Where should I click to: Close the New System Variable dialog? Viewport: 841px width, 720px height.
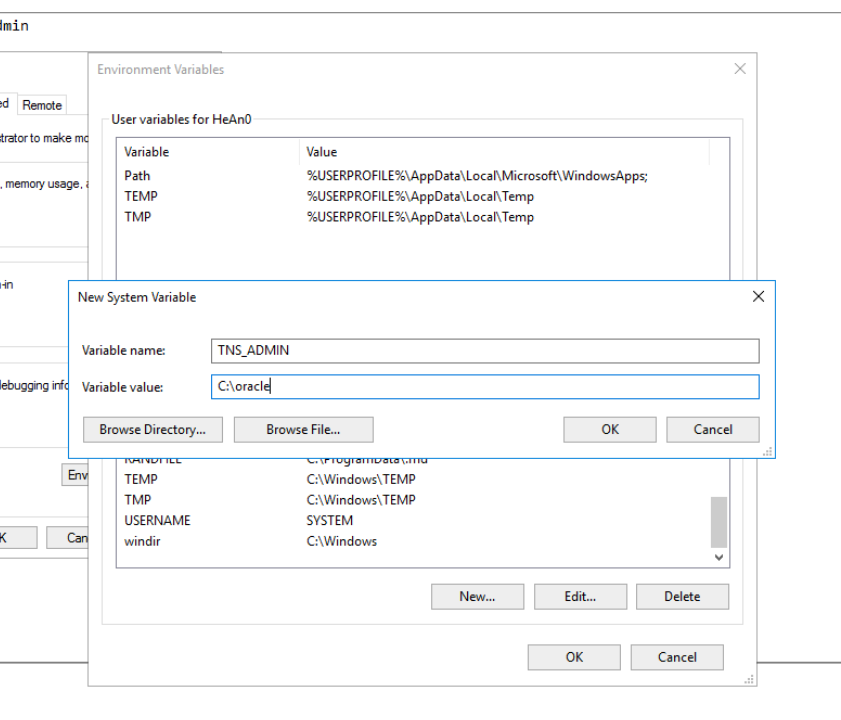pyautogui.click(x=758, y=297)
